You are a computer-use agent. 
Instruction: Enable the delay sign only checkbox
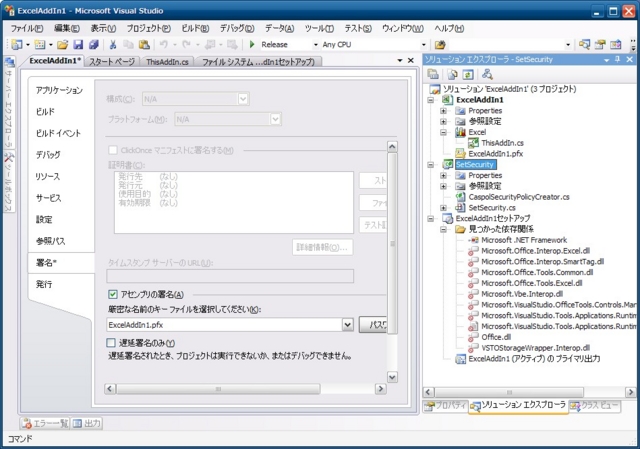[x=111, y=343]
